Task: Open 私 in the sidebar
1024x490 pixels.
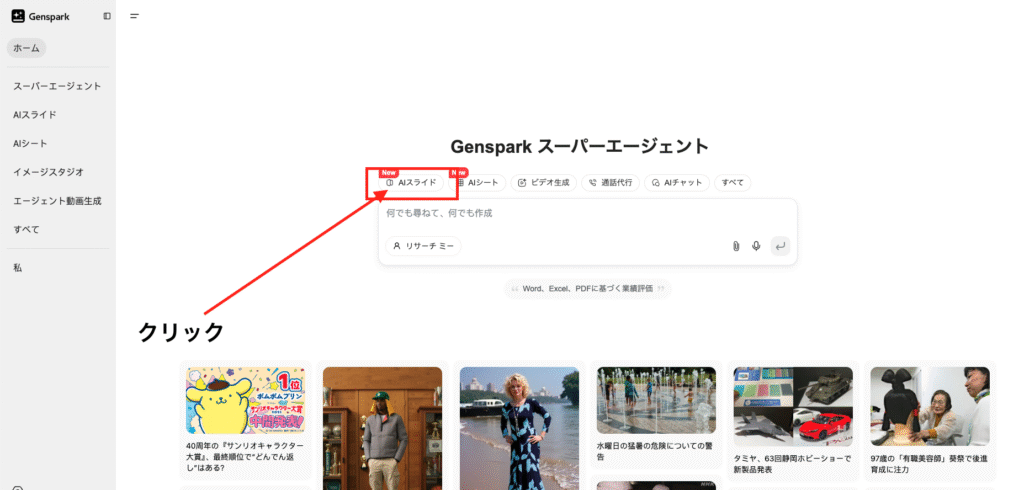Action: click(x=18, y=268)
